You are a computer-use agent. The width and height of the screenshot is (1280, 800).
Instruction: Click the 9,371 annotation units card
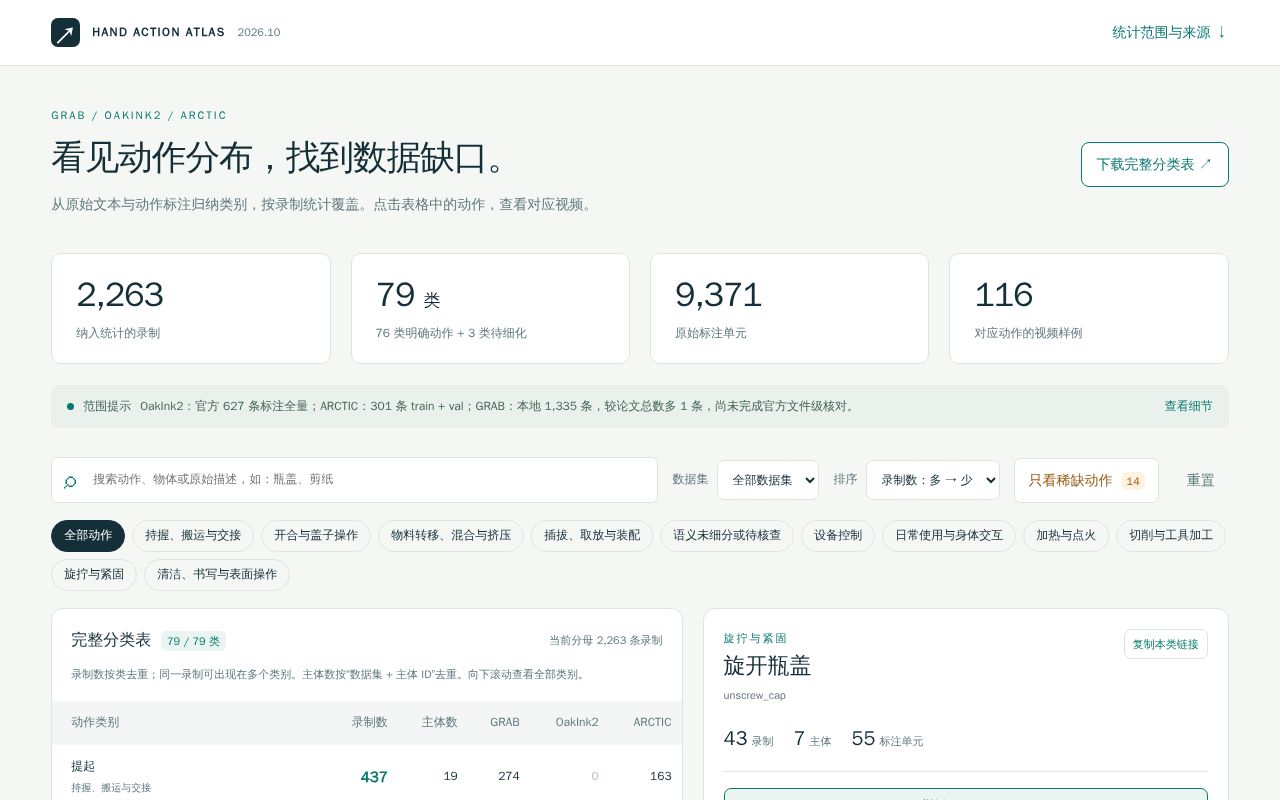coord(789,308)
